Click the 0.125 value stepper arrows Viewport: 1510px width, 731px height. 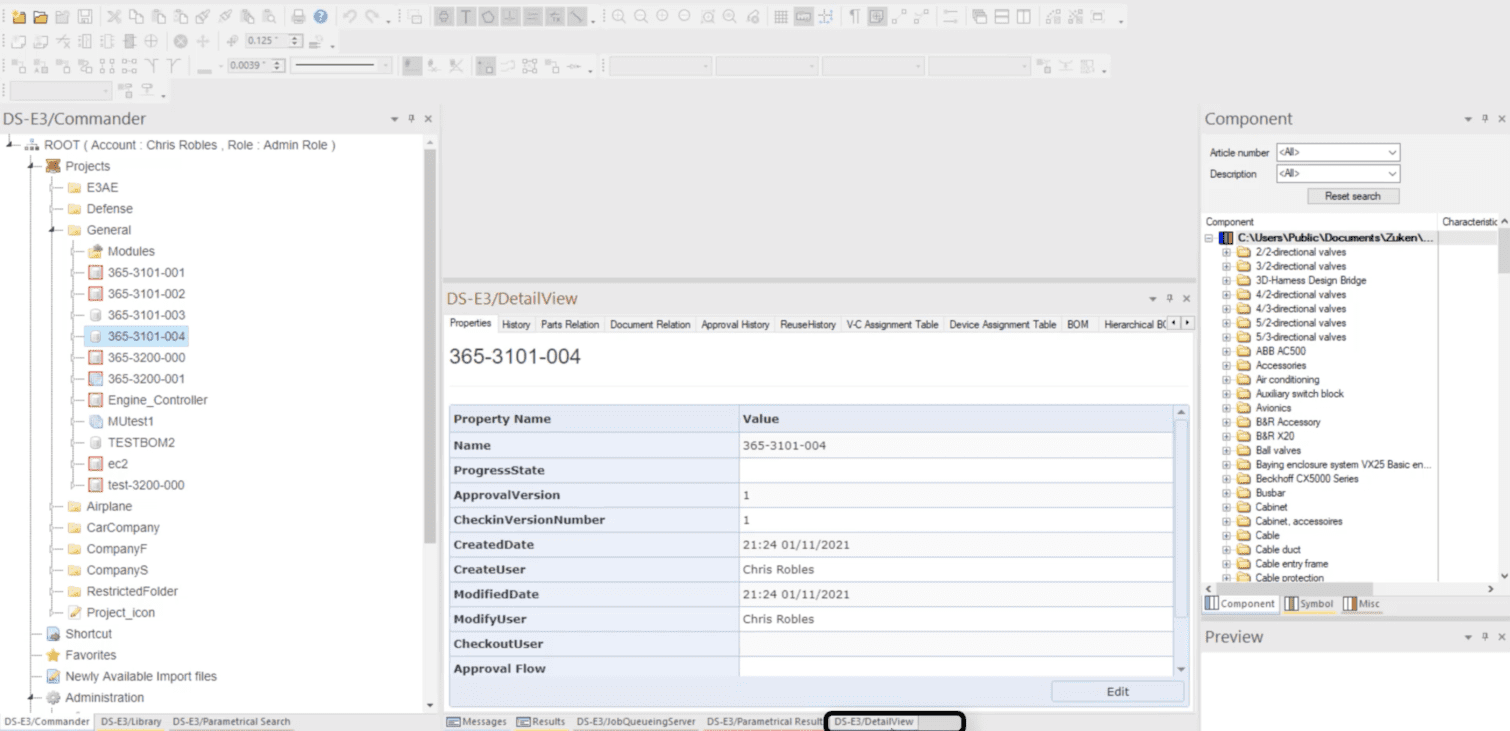click(295, 41)
